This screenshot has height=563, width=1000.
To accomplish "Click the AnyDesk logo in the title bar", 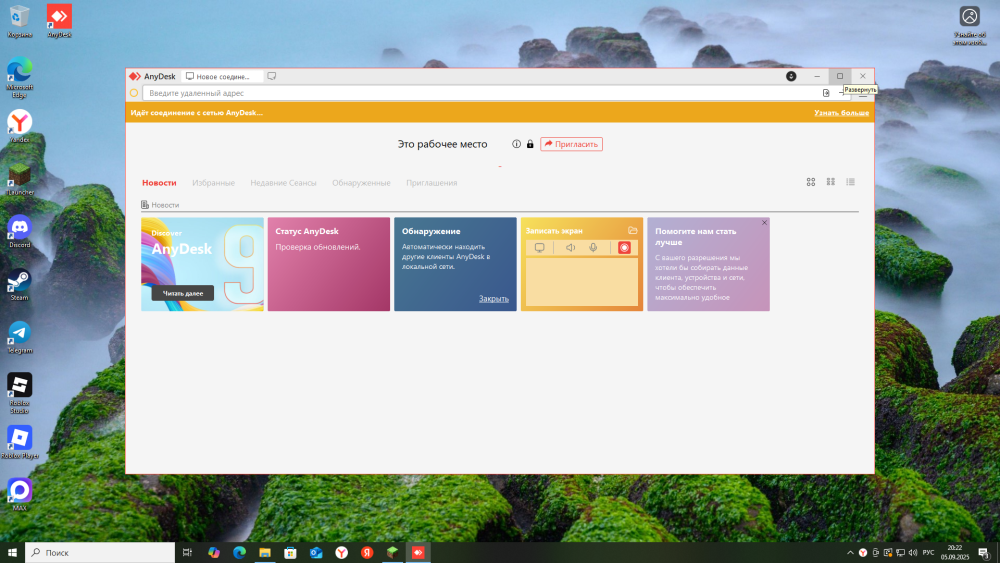I will [x=135, y=76].
